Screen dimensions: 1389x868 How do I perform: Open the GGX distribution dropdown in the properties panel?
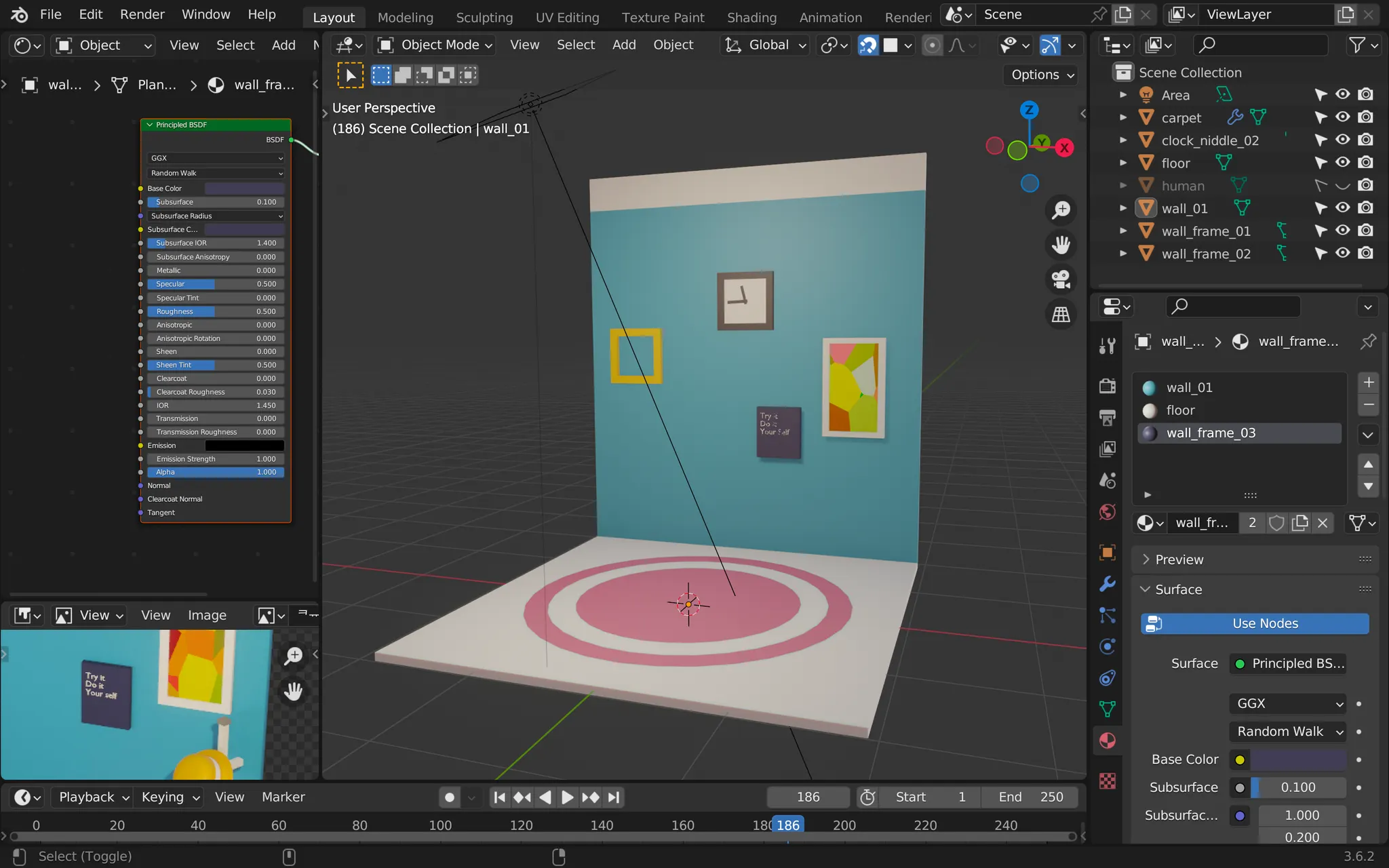pyautogui.click(x=1287, y=704)
